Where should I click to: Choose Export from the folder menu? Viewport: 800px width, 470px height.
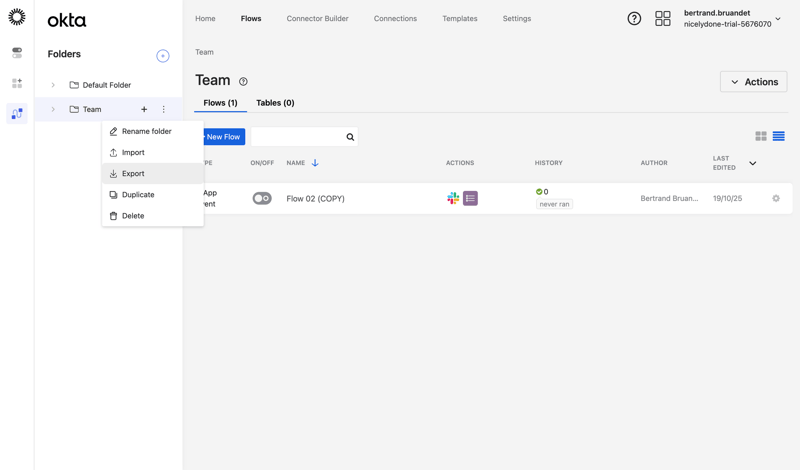[x=153, y=174]
